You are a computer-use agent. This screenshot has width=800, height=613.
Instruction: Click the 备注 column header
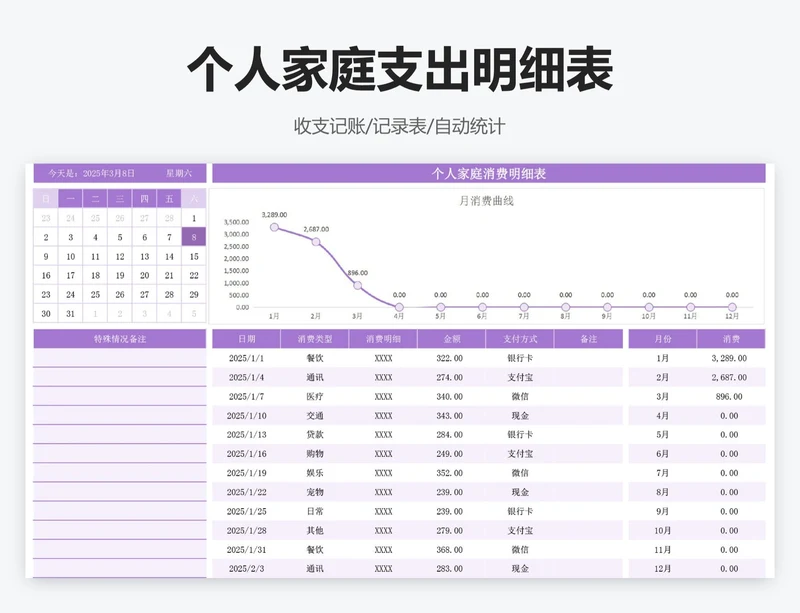point(588,339)
